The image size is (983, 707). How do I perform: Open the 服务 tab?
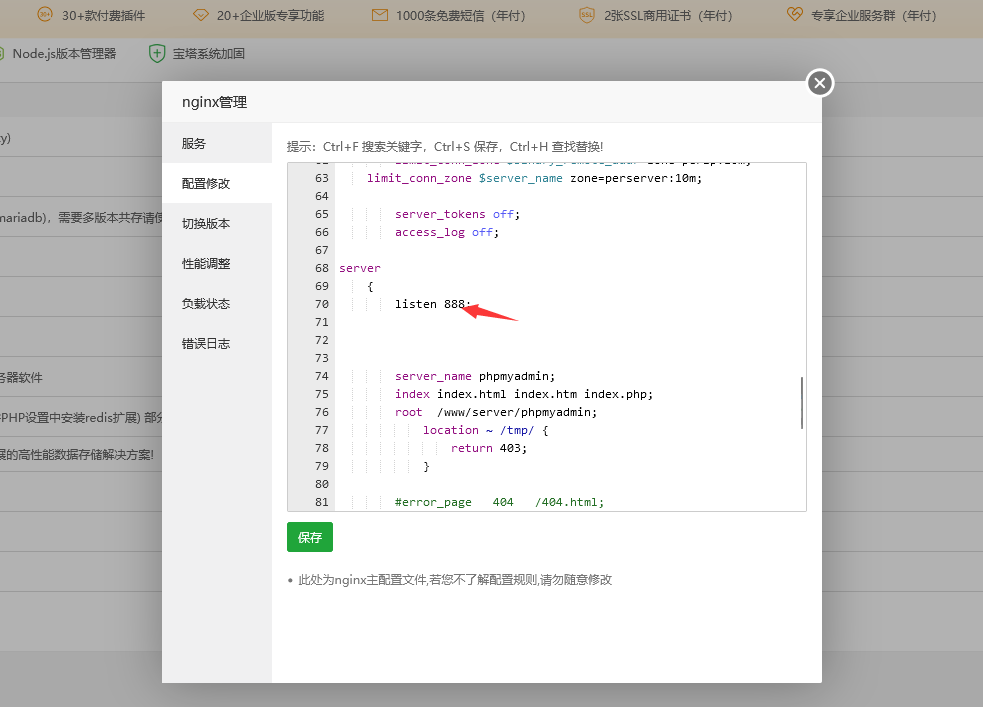pyautogui.click(x=217, y=144)
